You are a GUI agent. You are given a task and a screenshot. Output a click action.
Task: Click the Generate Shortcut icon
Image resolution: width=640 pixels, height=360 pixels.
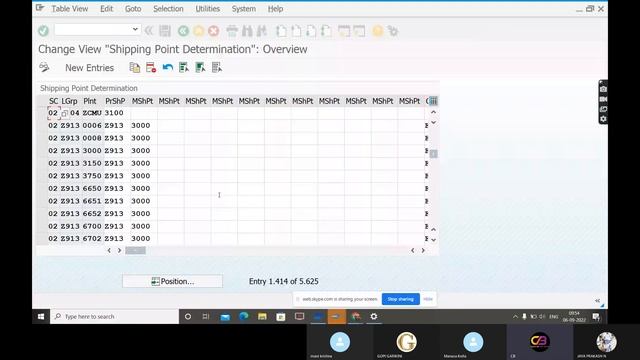[x=359, y=31]
